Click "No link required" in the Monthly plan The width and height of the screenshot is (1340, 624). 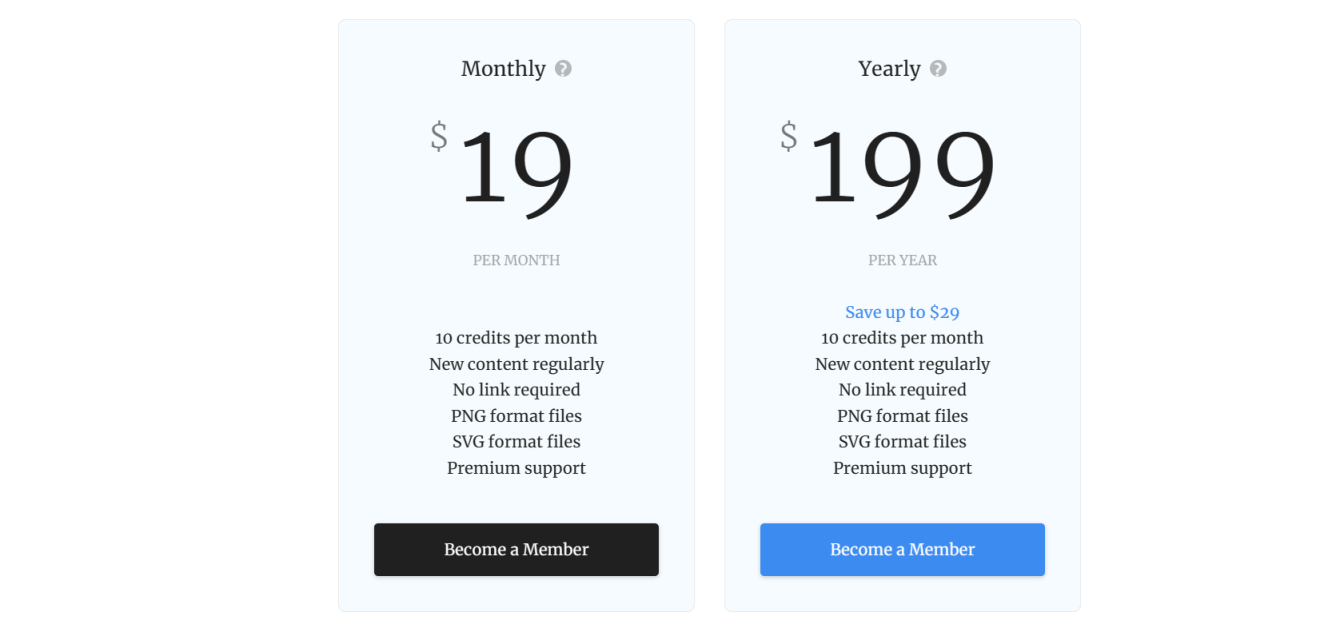coord(516,390)
